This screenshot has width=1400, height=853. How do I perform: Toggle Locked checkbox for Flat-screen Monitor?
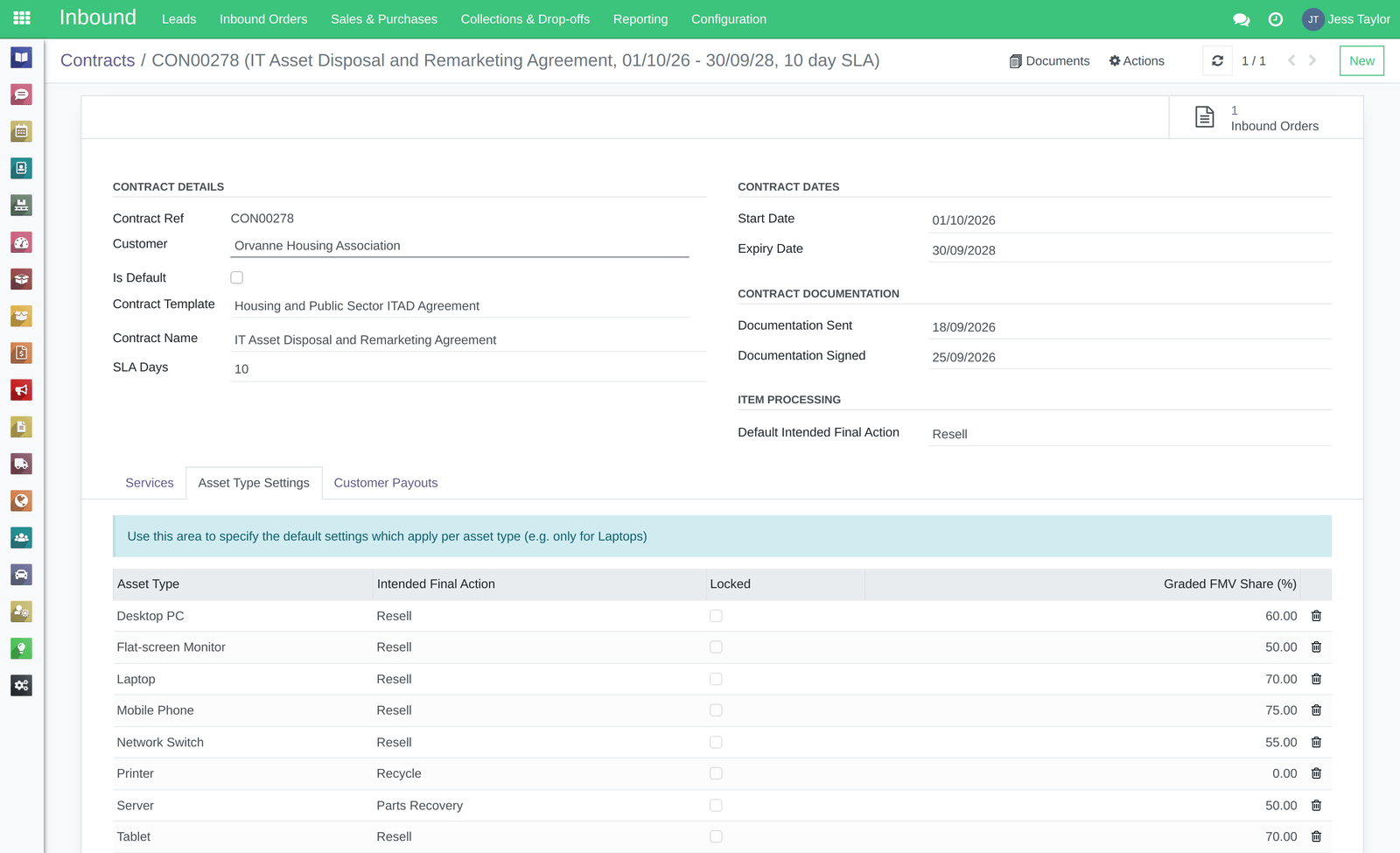click(x=716, y=647)
